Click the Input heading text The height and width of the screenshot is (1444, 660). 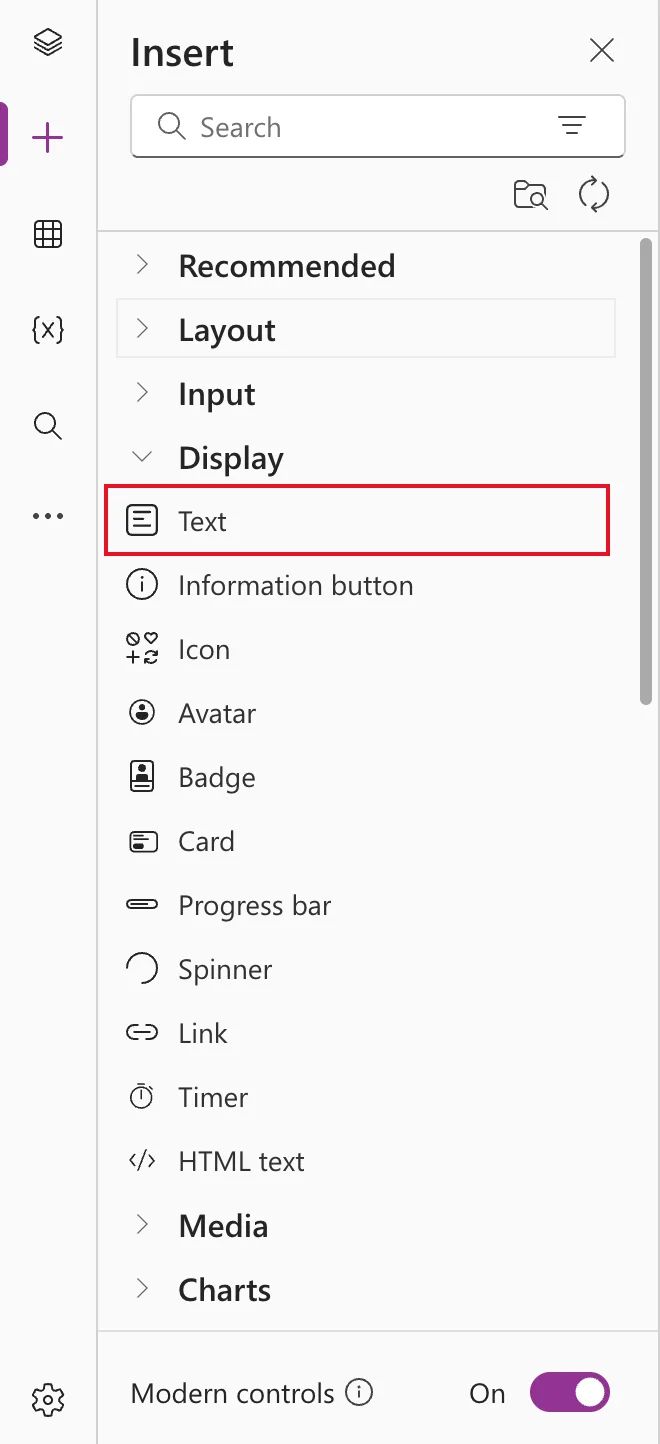coord(217,394)
